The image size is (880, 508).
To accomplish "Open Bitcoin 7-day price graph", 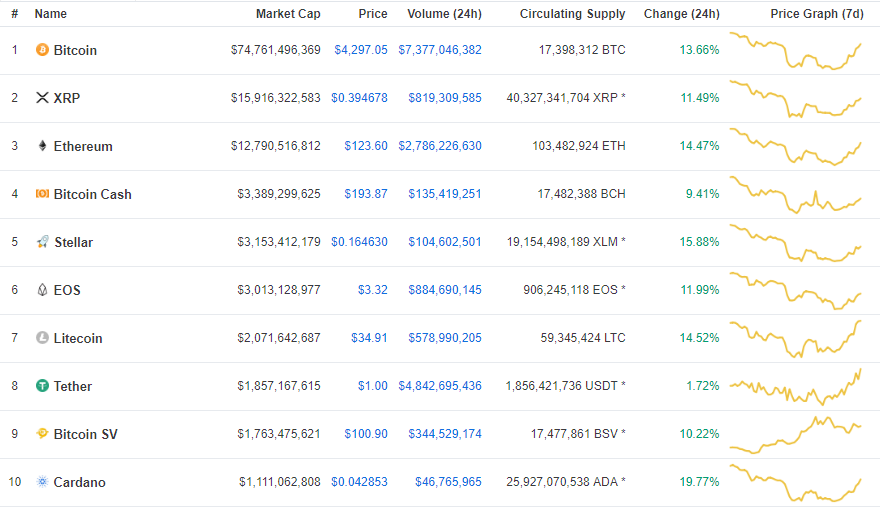I will click(796, 51).
